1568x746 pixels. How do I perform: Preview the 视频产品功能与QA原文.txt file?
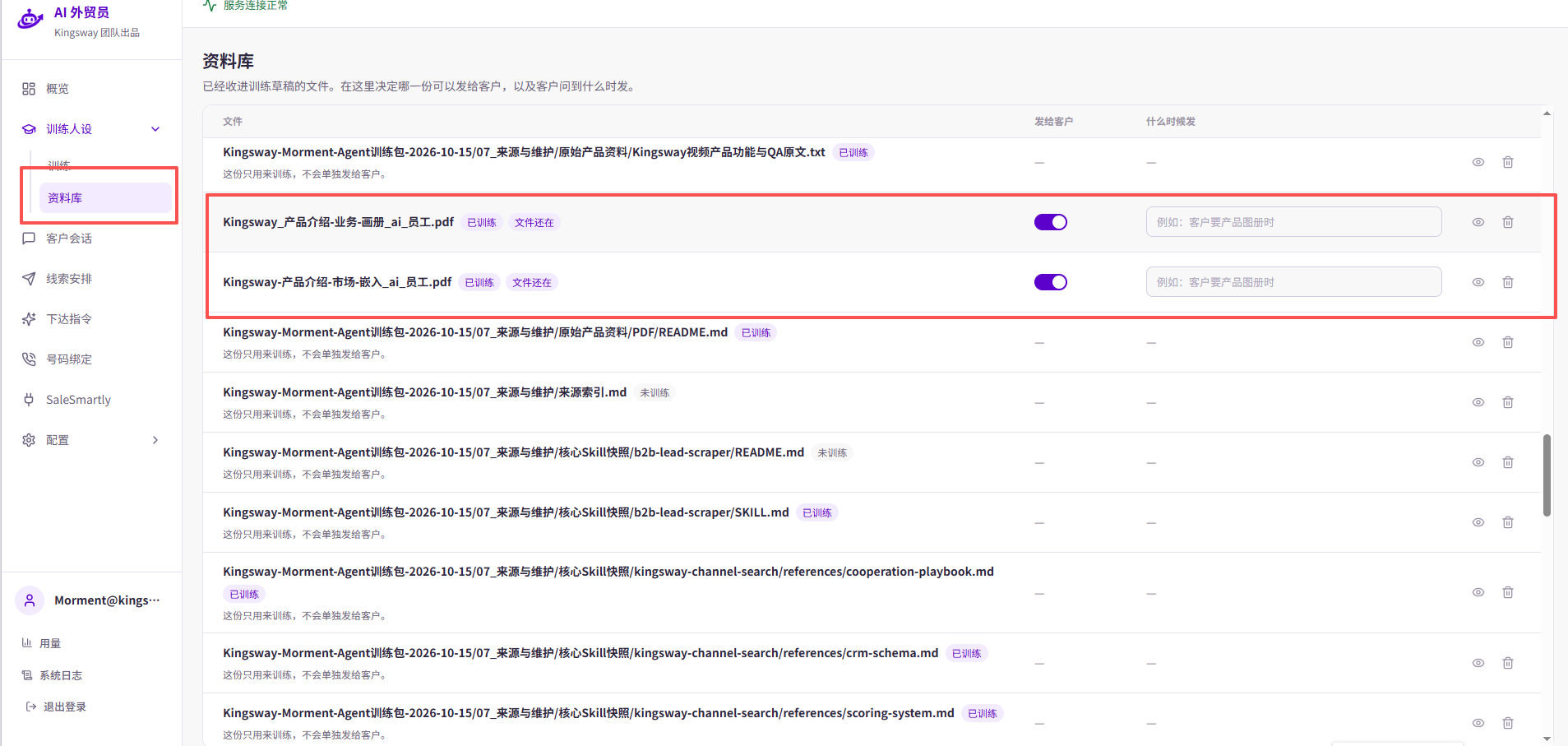pos(1478,162)
